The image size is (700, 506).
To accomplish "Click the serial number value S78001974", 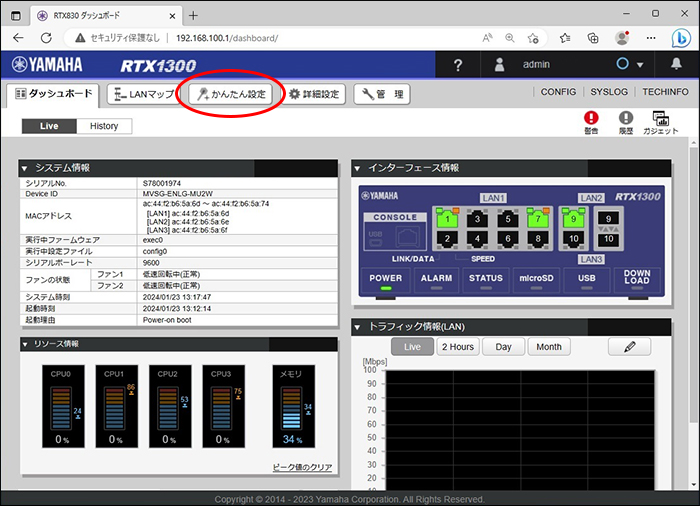I will [x=162, y=184].
